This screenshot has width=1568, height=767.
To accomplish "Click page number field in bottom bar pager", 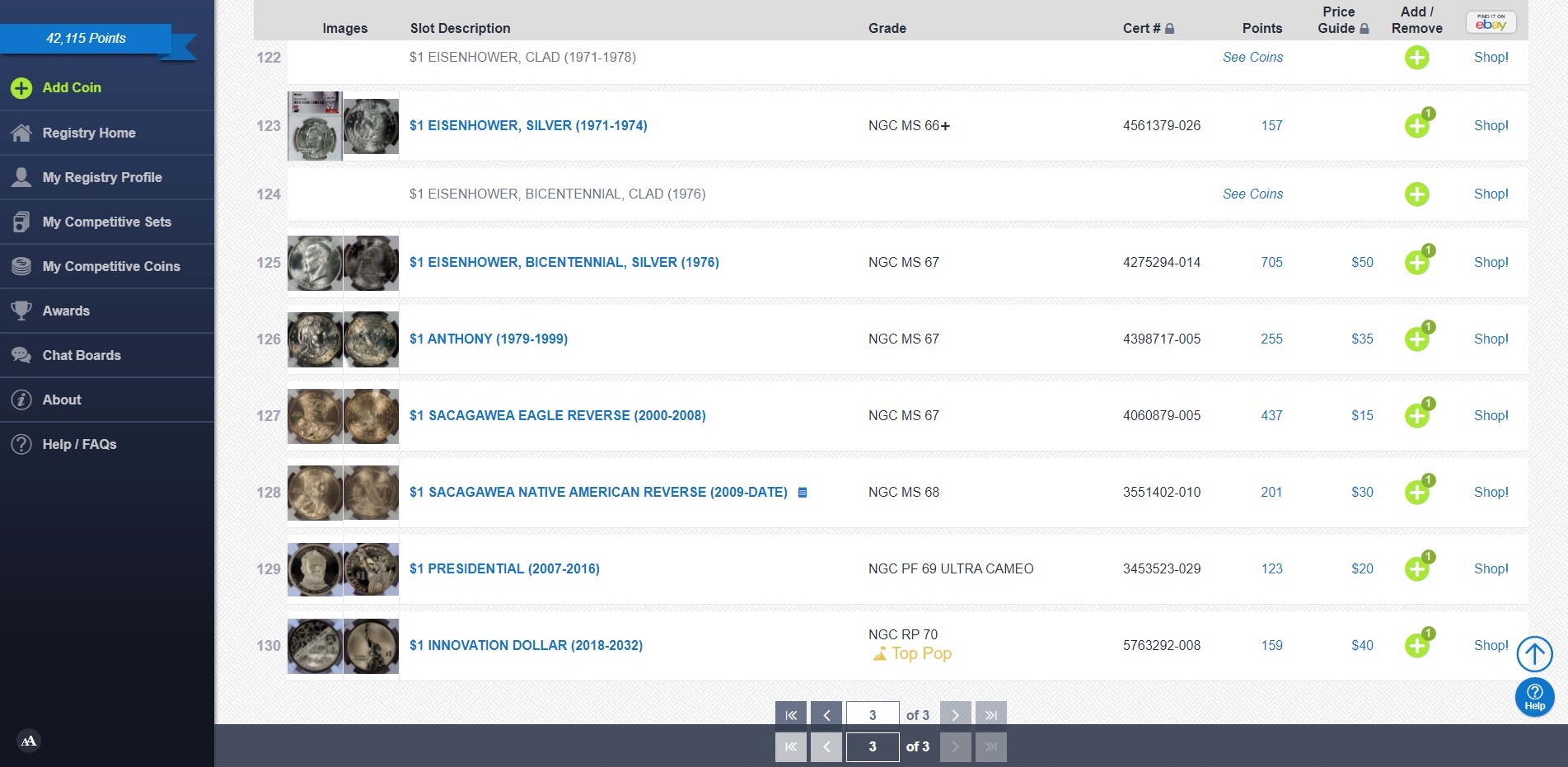I will point(873,747).
